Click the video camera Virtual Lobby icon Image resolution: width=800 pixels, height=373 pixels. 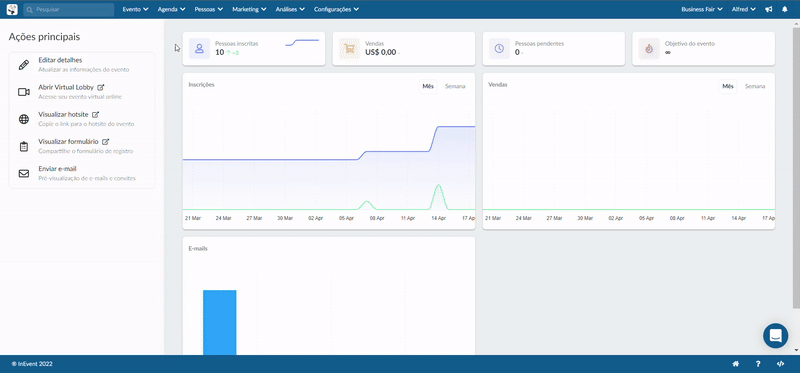[x=24, y=92]
